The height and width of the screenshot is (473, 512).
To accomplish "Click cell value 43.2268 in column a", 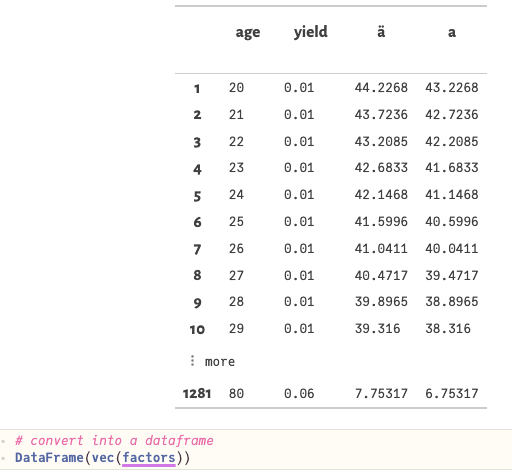I will click(x=452, y=88).
